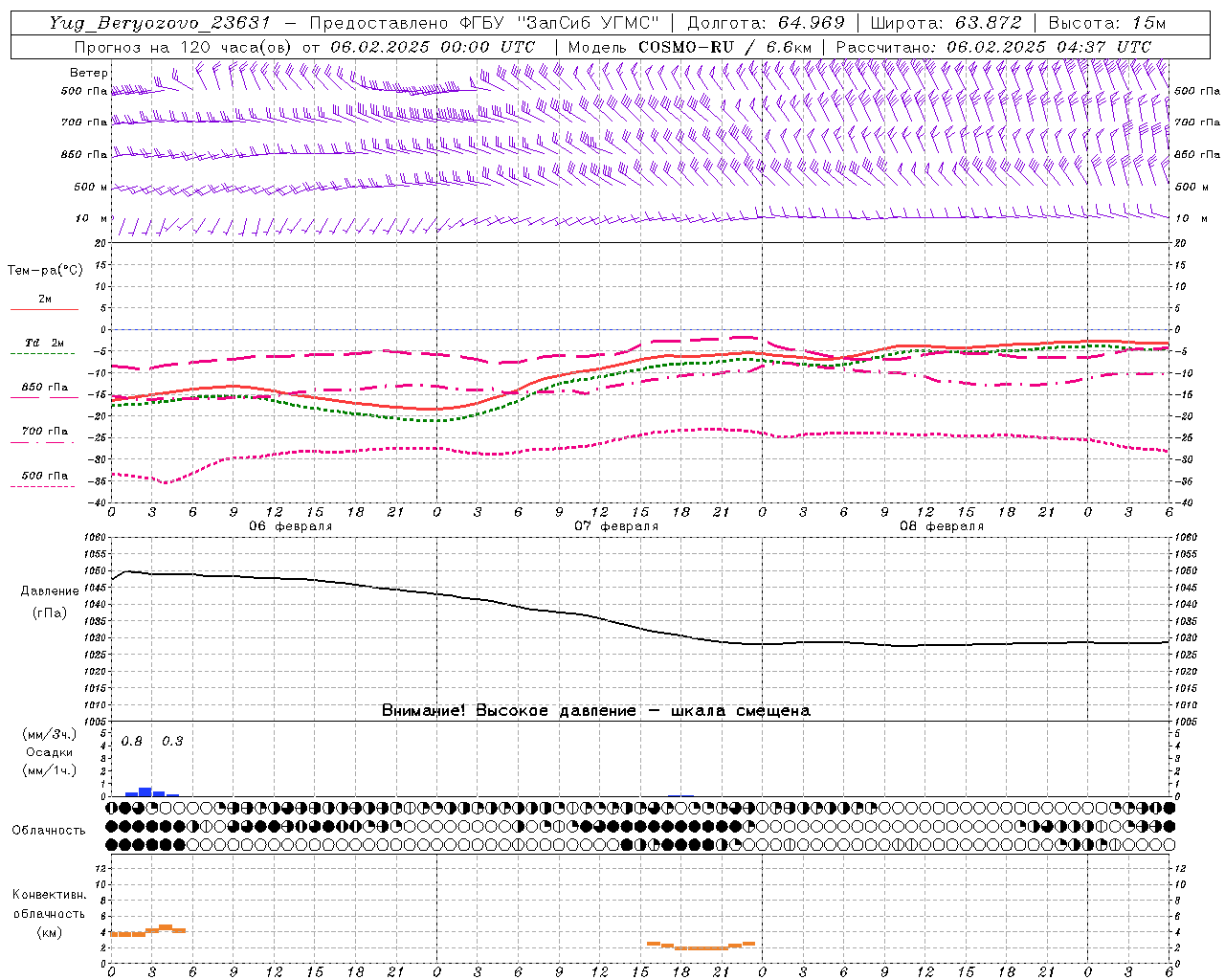Click the station title Yug_Beryozovo_23631

tap(160, 23)
